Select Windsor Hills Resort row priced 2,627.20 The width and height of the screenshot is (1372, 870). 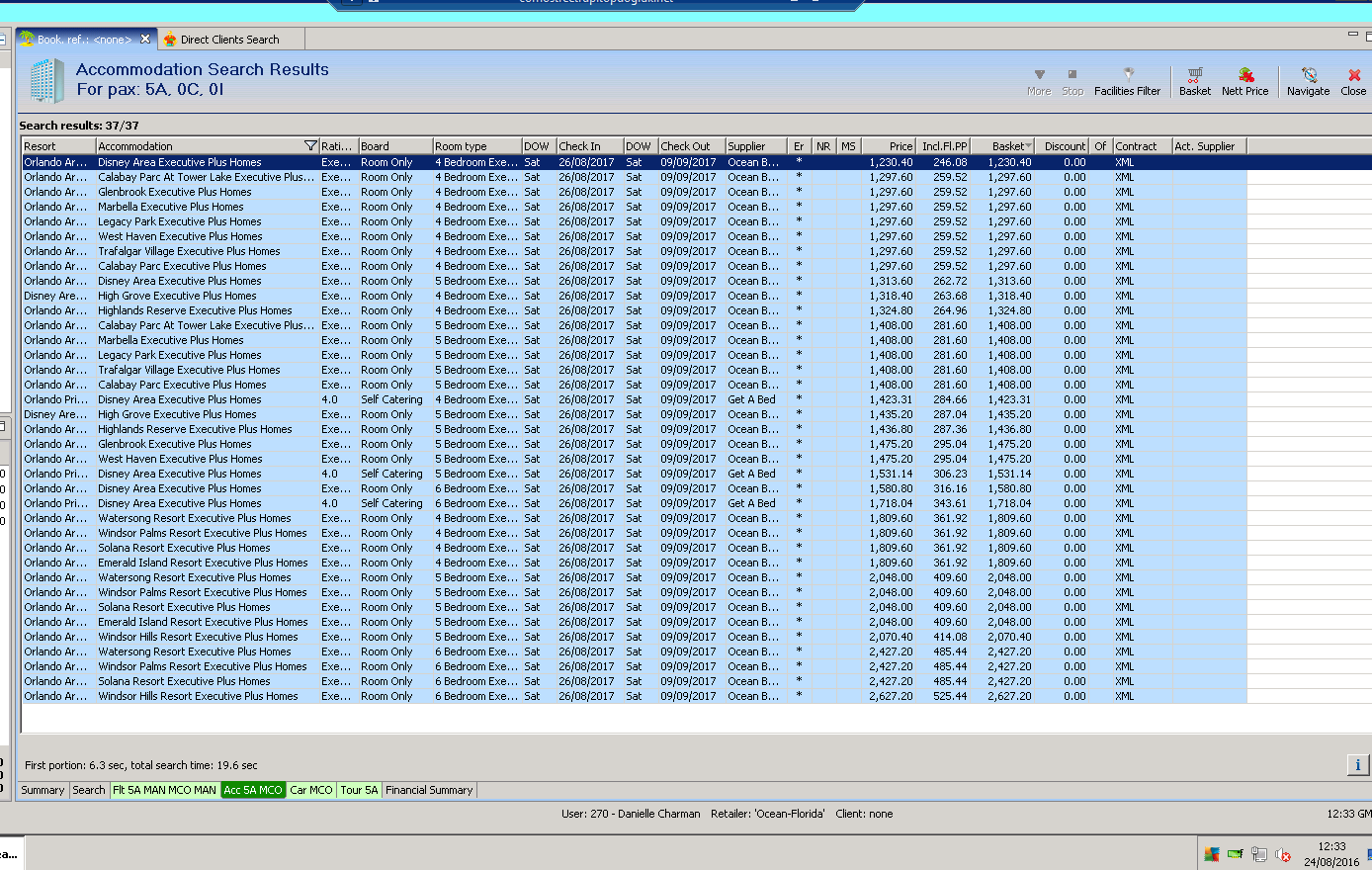coord(634,696)
